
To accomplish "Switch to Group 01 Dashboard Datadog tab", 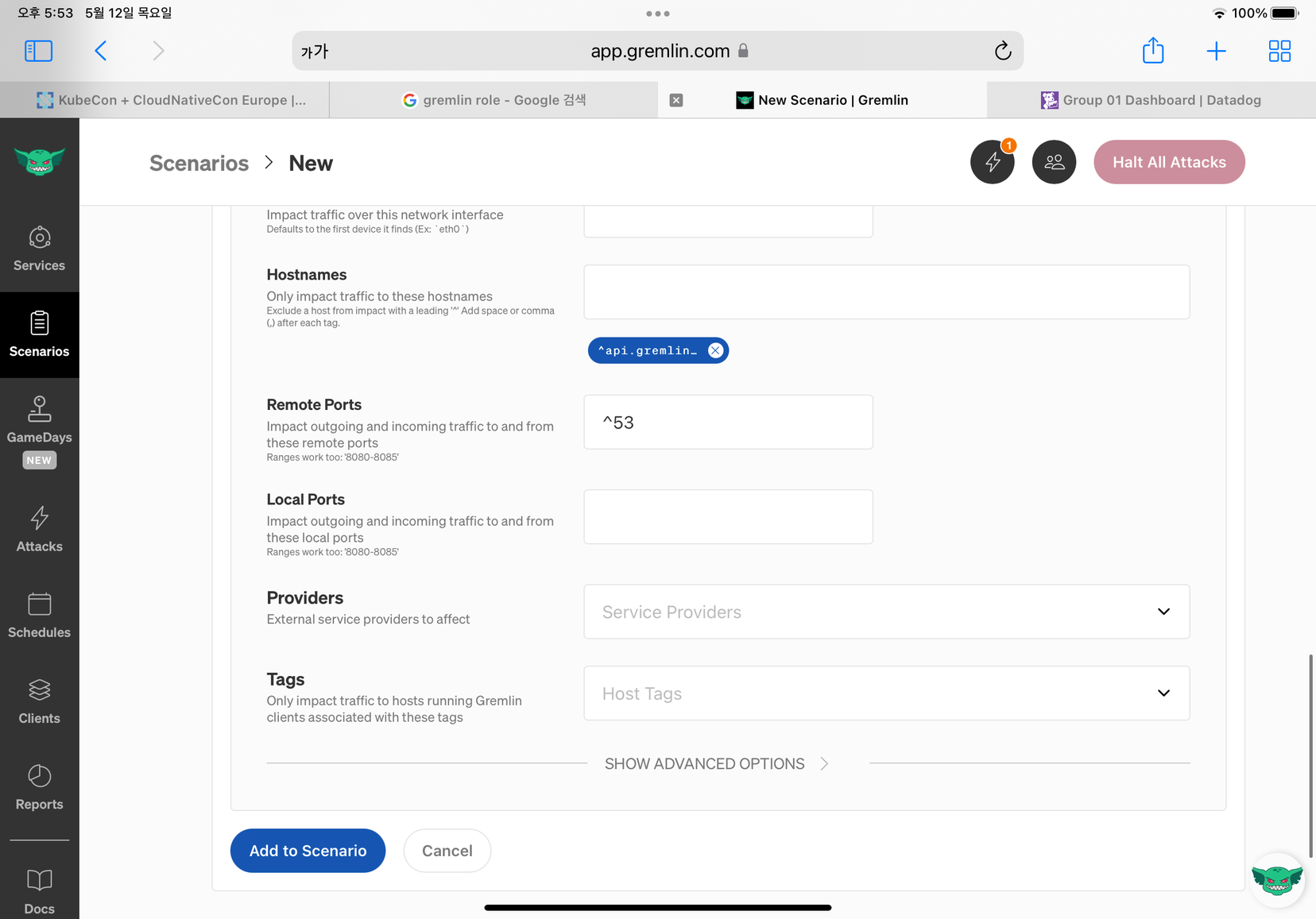I will click(x=1151, y=100).
